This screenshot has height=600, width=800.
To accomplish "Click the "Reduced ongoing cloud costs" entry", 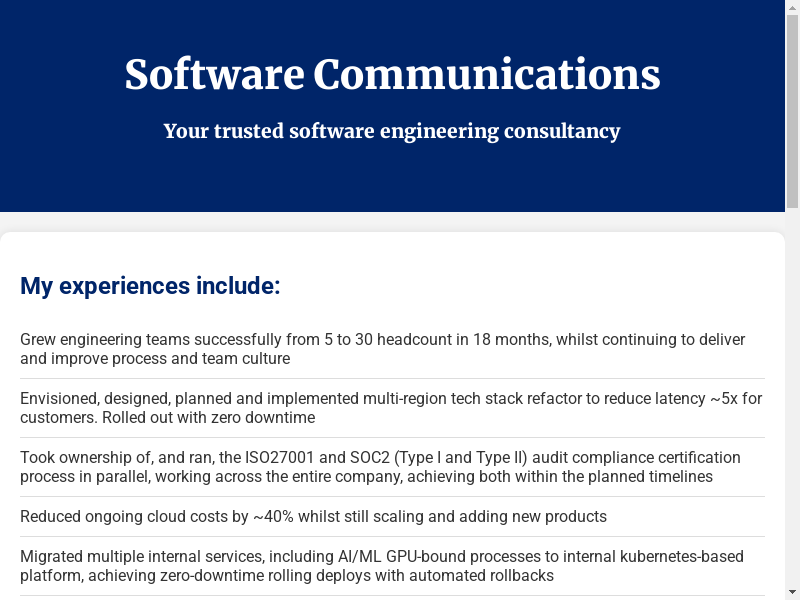I will click(313, 517).
